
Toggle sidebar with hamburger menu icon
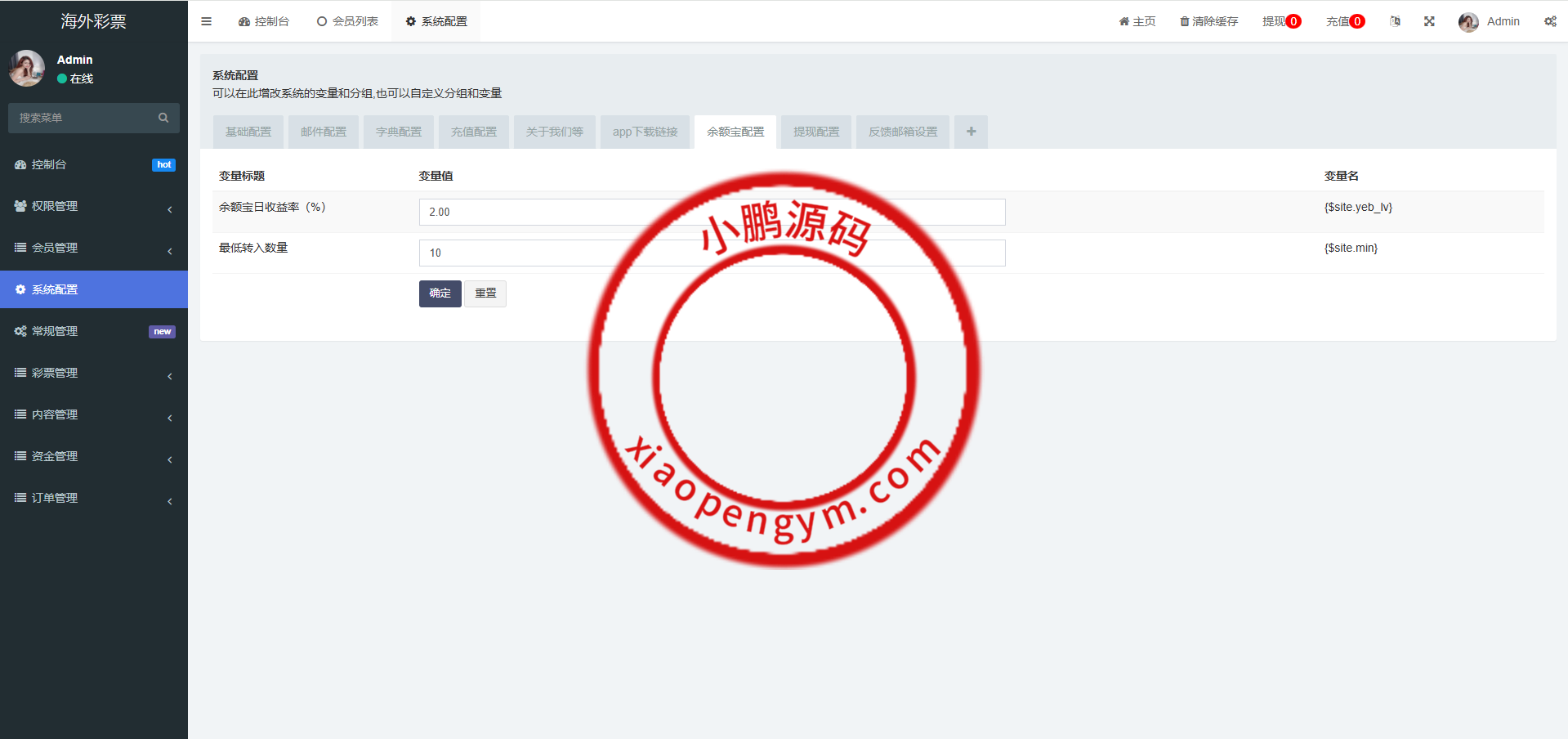pos(206,21)
